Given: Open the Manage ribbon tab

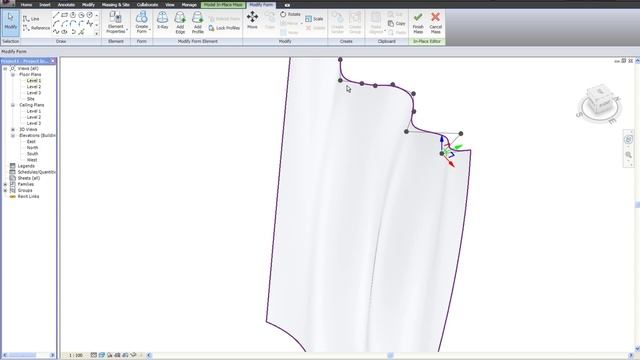Looking at the screenshot, I should click(x=189, y=5).
